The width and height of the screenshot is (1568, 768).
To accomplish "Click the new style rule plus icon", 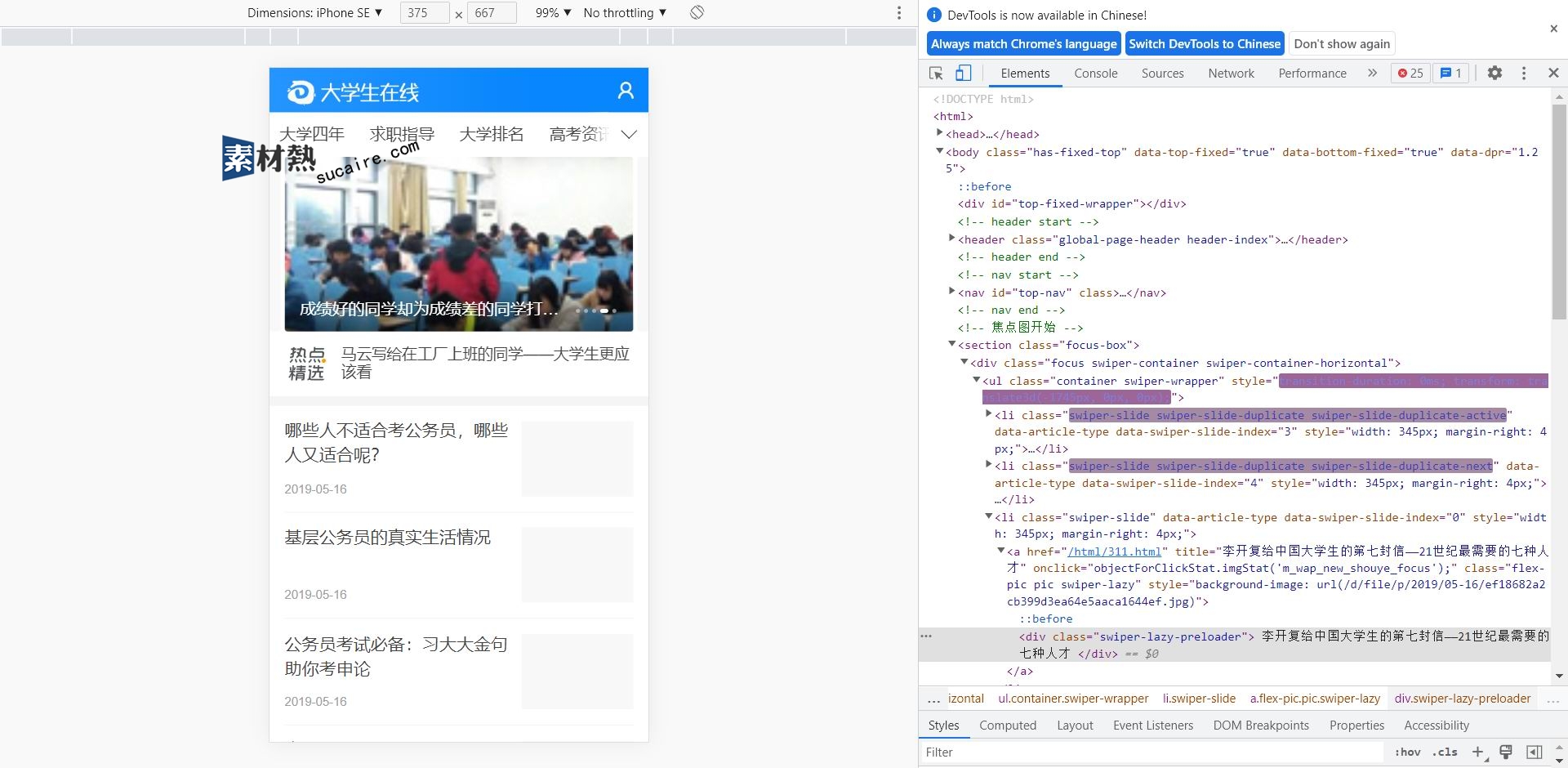I will [1477, 752].
